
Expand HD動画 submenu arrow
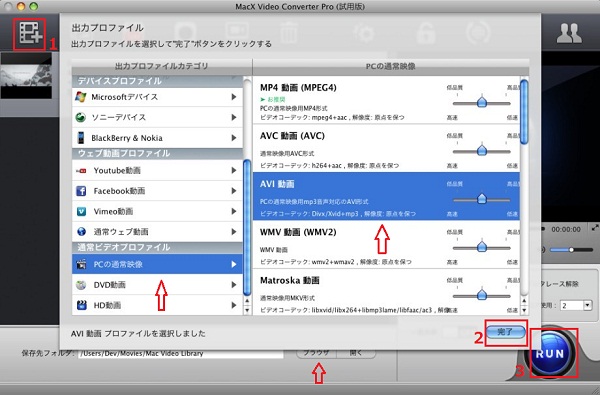[234, 305]
